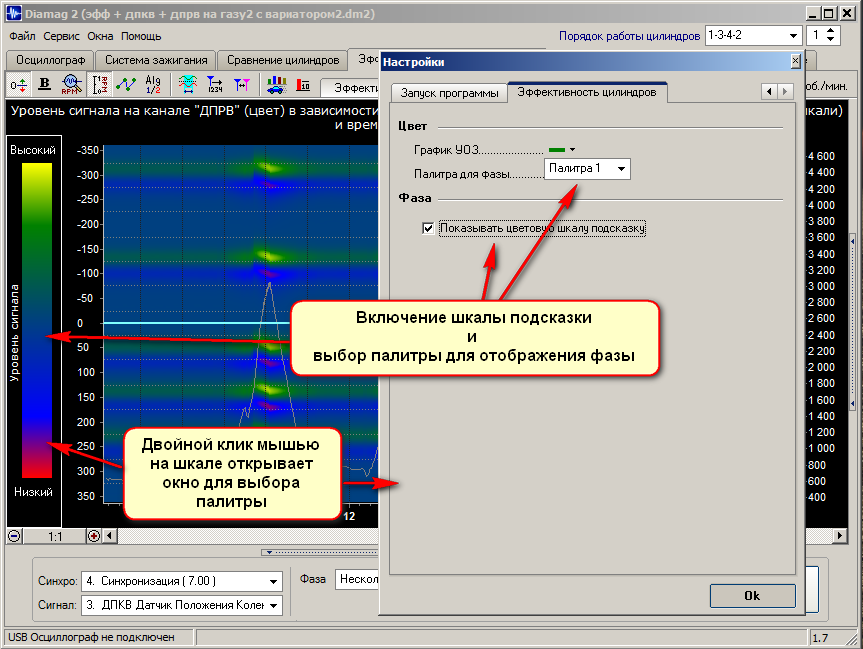This screenshot has width=863, height=649.
Task: Open the Сервис menu
Action: point(61,36)
